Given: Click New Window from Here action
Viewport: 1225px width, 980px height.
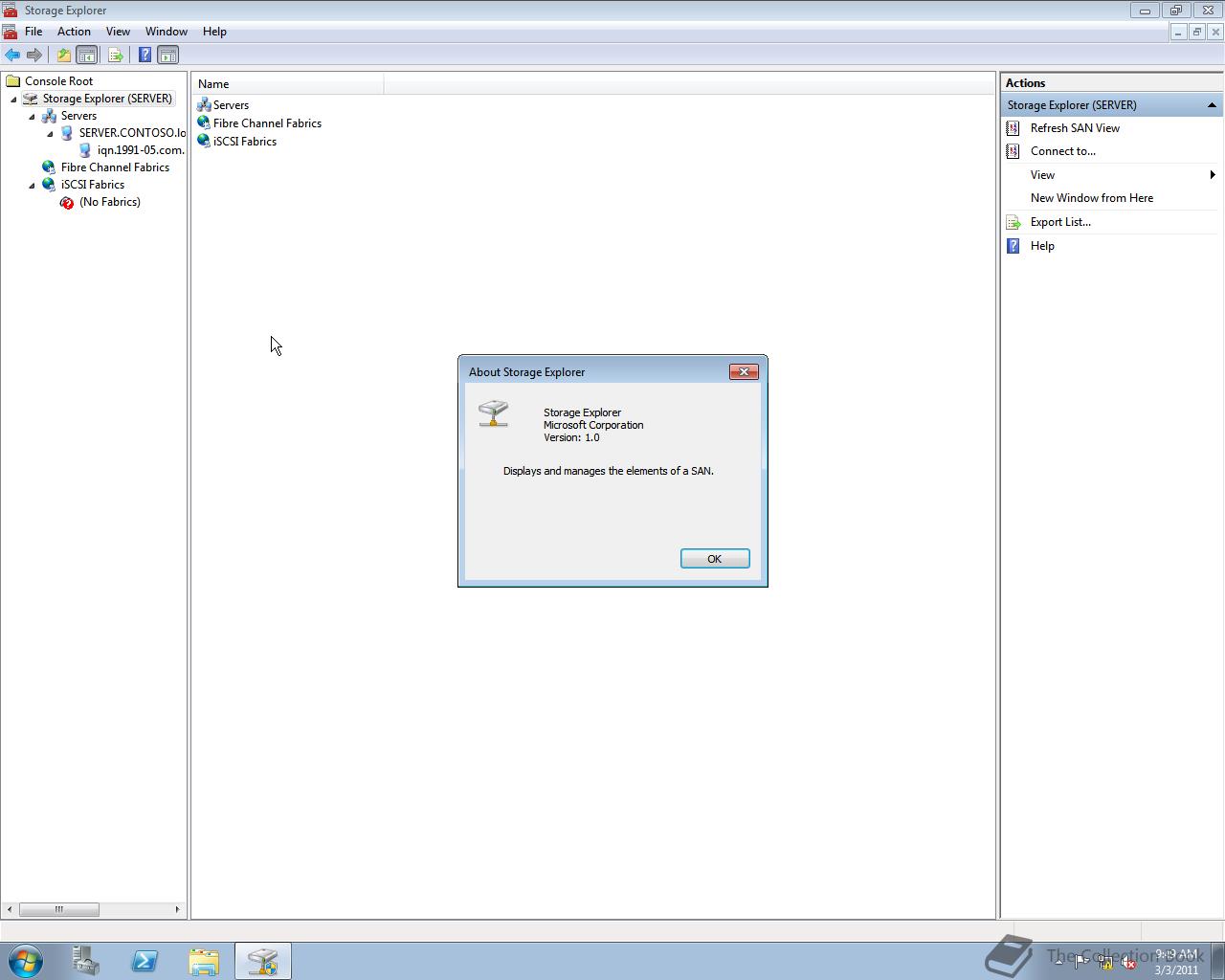Looking at the screenshot, I should coord(1092,198).
